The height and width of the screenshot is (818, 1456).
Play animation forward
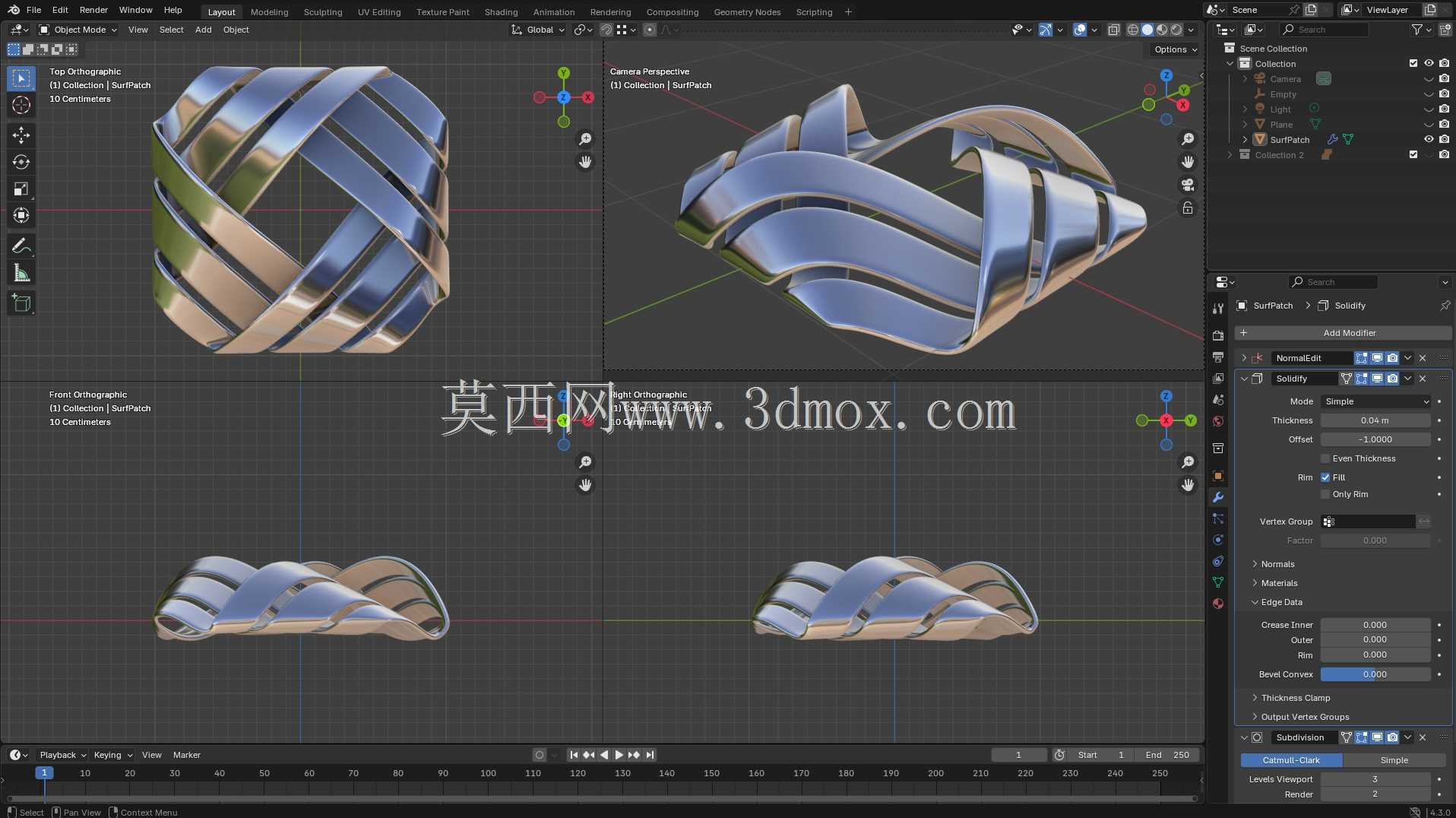(x=619, y=755)
